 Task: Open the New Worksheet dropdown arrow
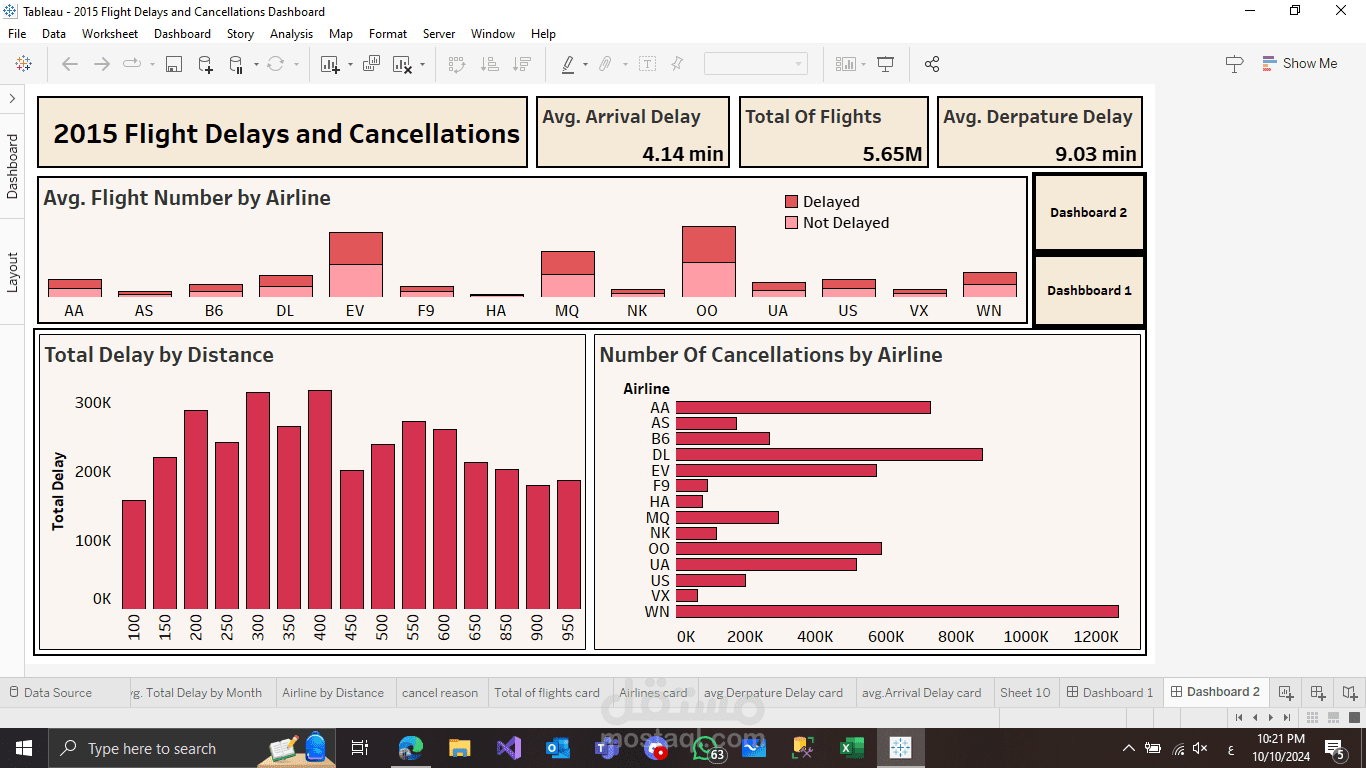coord(350,64)
